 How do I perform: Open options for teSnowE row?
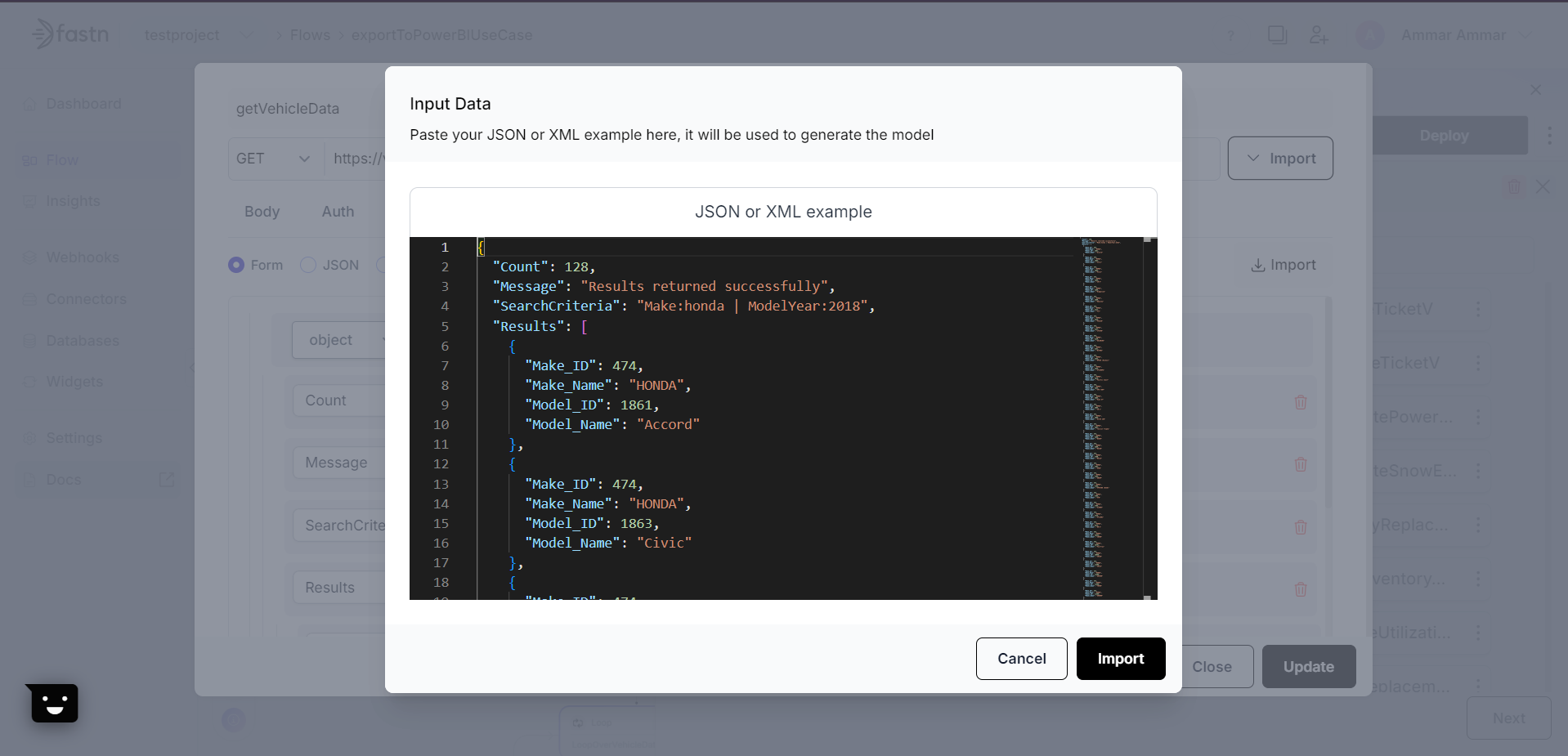point(1478,471)
